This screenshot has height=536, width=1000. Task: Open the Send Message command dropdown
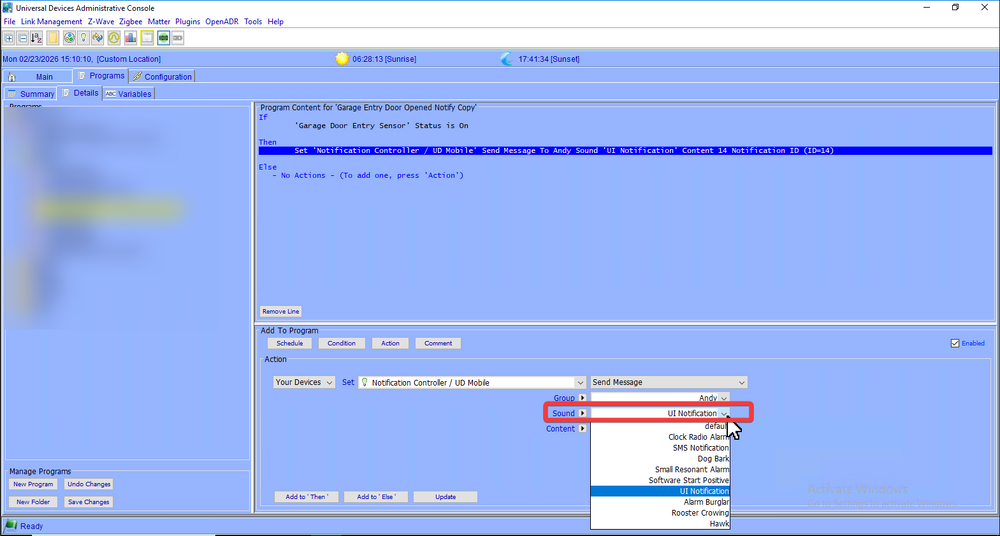point(668,382)
